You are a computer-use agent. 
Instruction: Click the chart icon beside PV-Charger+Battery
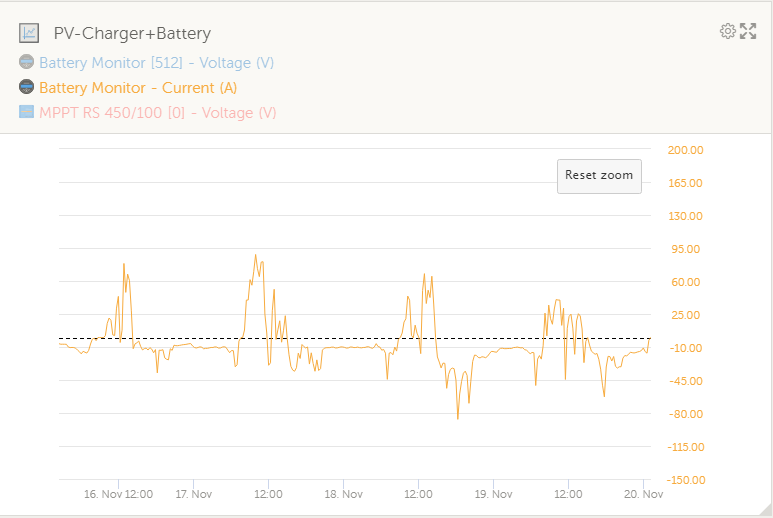pos(29,33)
